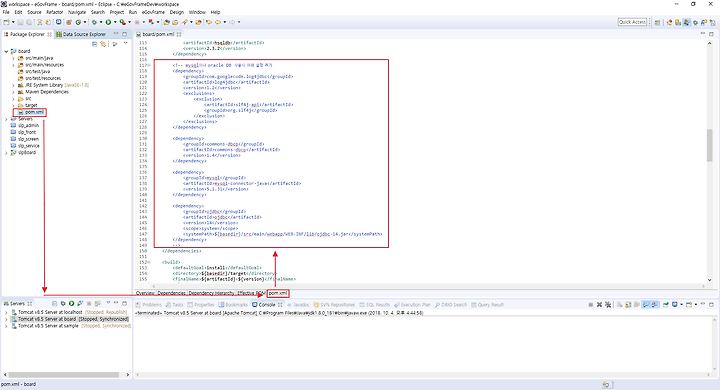Open the File menu
This screenshot has width=720, height=390.
coord(6,12)
